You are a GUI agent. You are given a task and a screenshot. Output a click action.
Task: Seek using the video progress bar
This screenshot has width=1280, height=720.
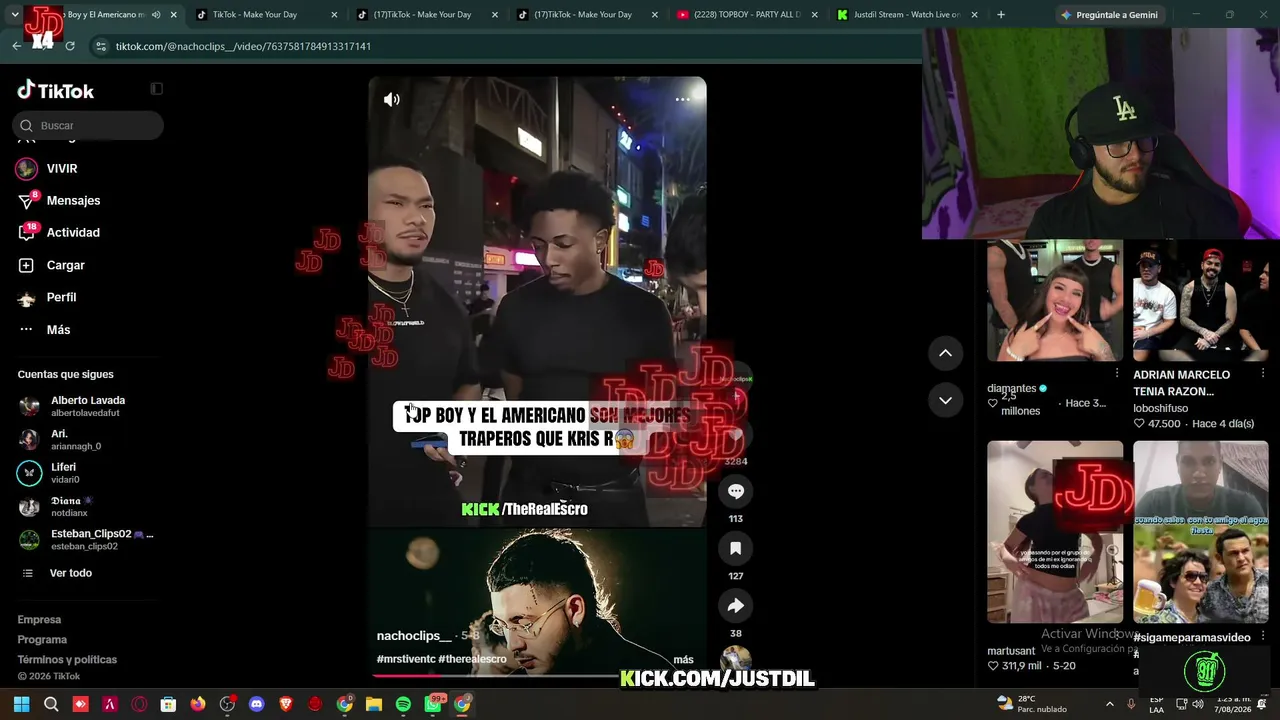[537, 676]
